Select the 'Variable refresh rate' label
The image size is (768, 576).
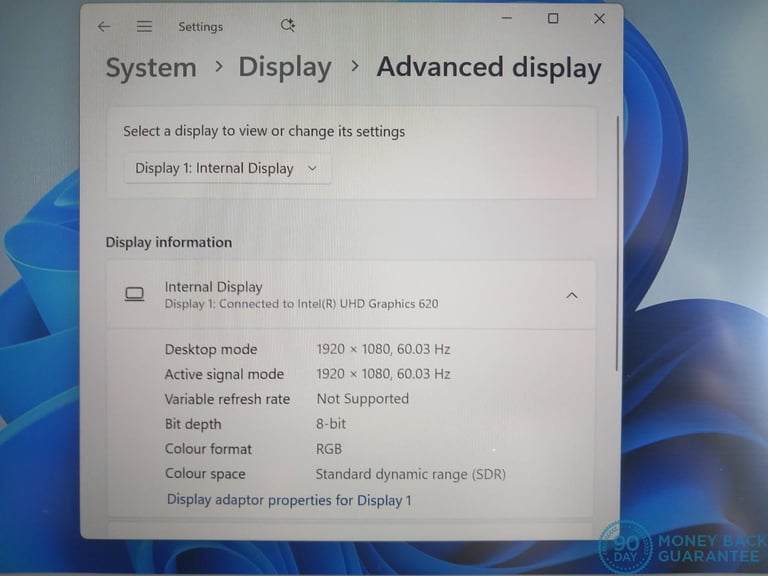pyautogui.click(x=227, y=399)
